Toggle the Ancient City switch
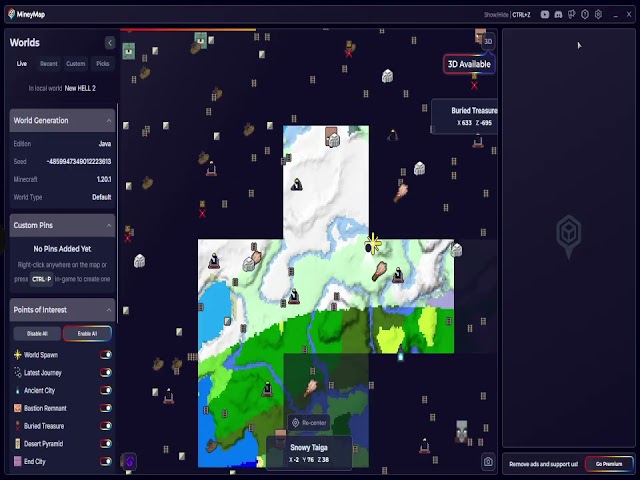 [105, 390]
